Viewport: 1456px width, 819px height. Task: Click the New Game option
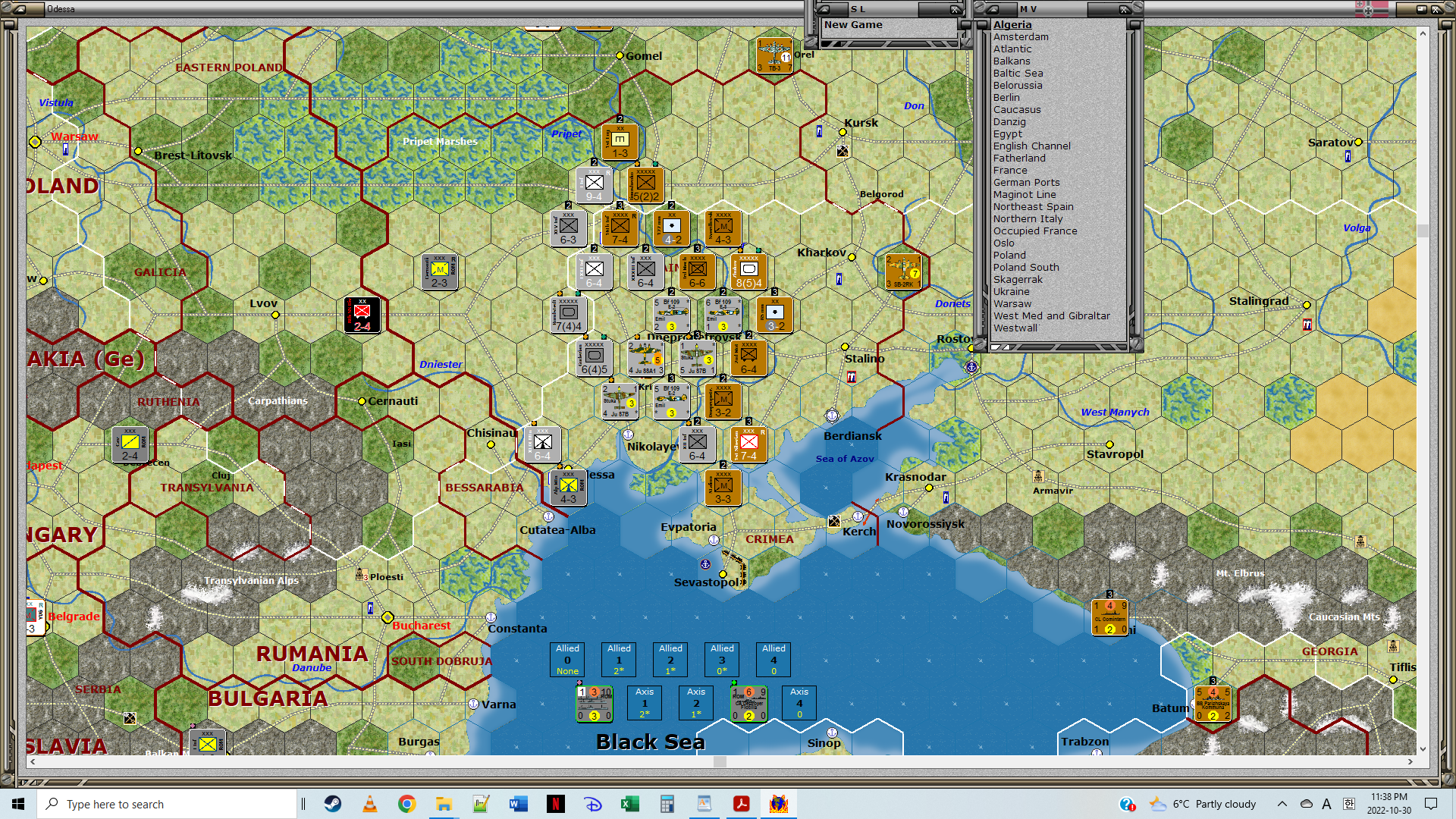[852, 24]
